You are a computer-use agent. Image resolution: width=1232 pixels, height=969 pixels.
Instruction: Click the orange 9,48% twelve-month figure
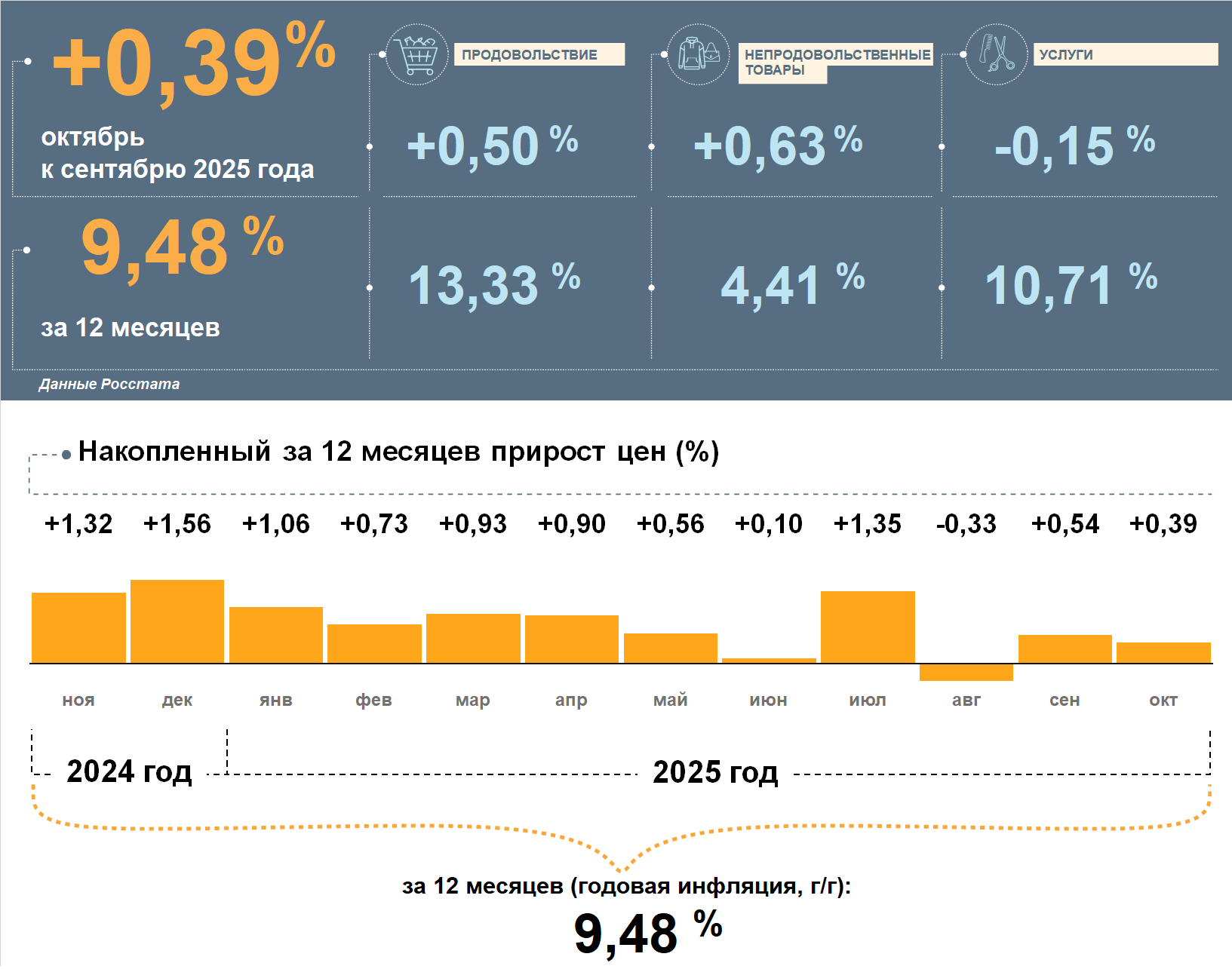point(182,247)
